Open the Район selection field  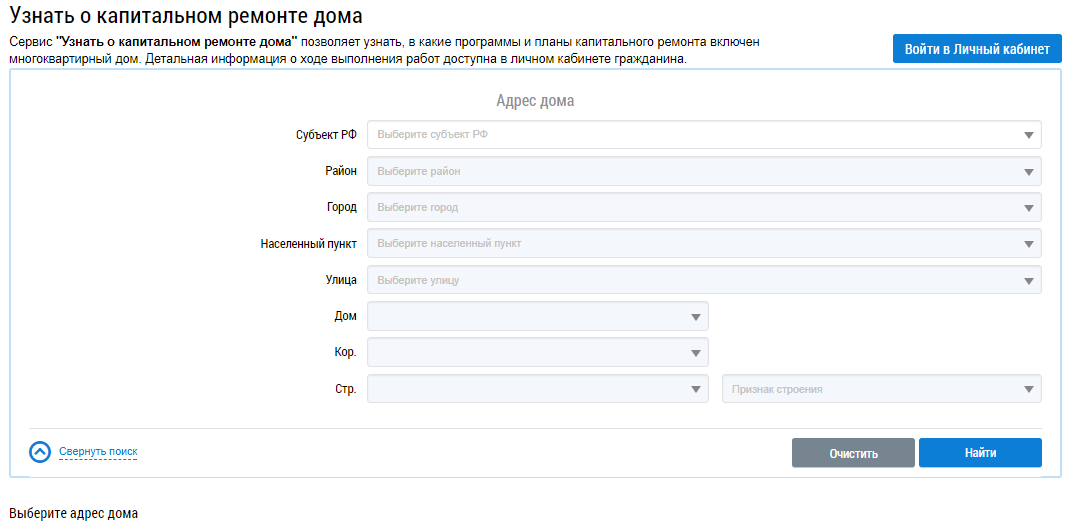tap(690, 171)
